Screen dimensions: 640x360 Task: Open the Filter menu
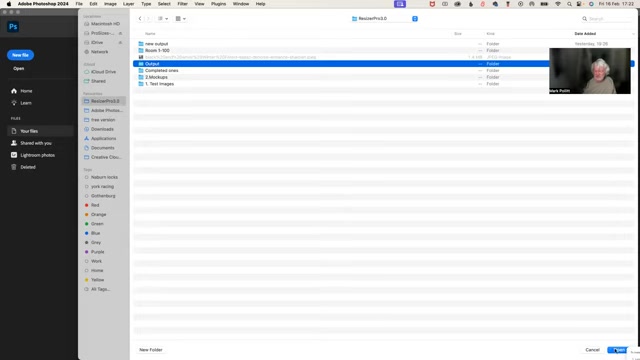point(182,4)
